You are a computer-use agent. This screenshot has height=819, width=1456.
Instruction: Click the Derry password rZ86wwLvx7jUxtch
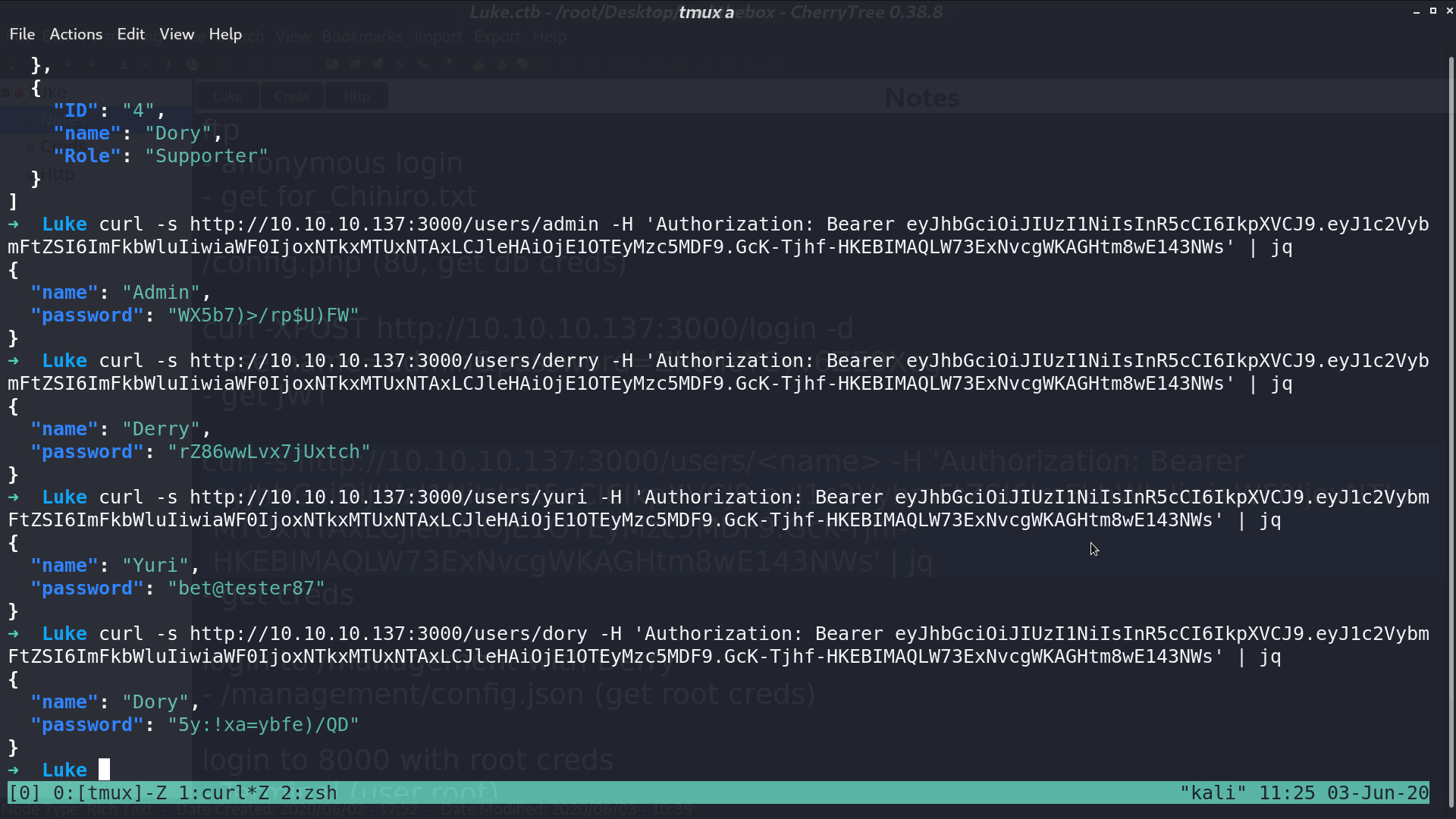pyautogui.click(x=269, y=452)
